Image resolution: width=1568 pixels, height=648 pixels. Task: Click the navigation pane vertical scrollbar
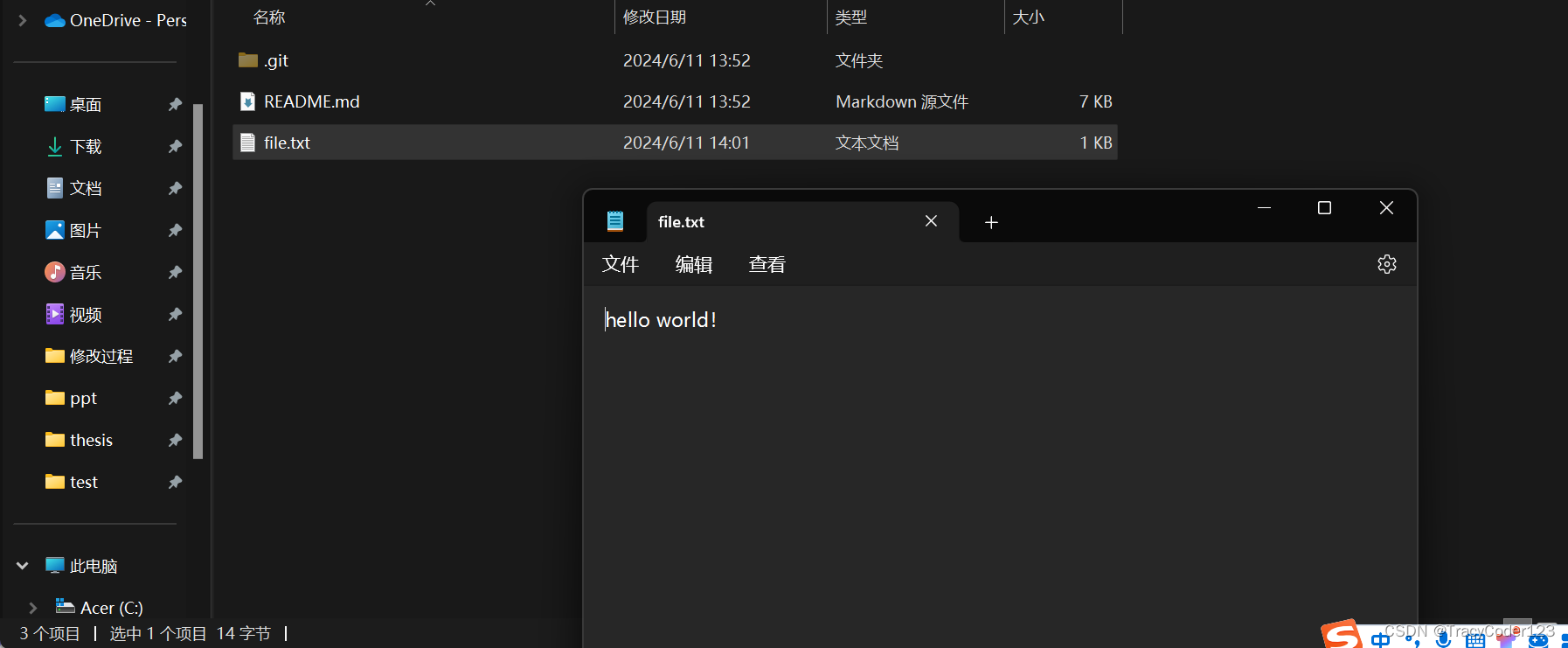pos(198,281)
